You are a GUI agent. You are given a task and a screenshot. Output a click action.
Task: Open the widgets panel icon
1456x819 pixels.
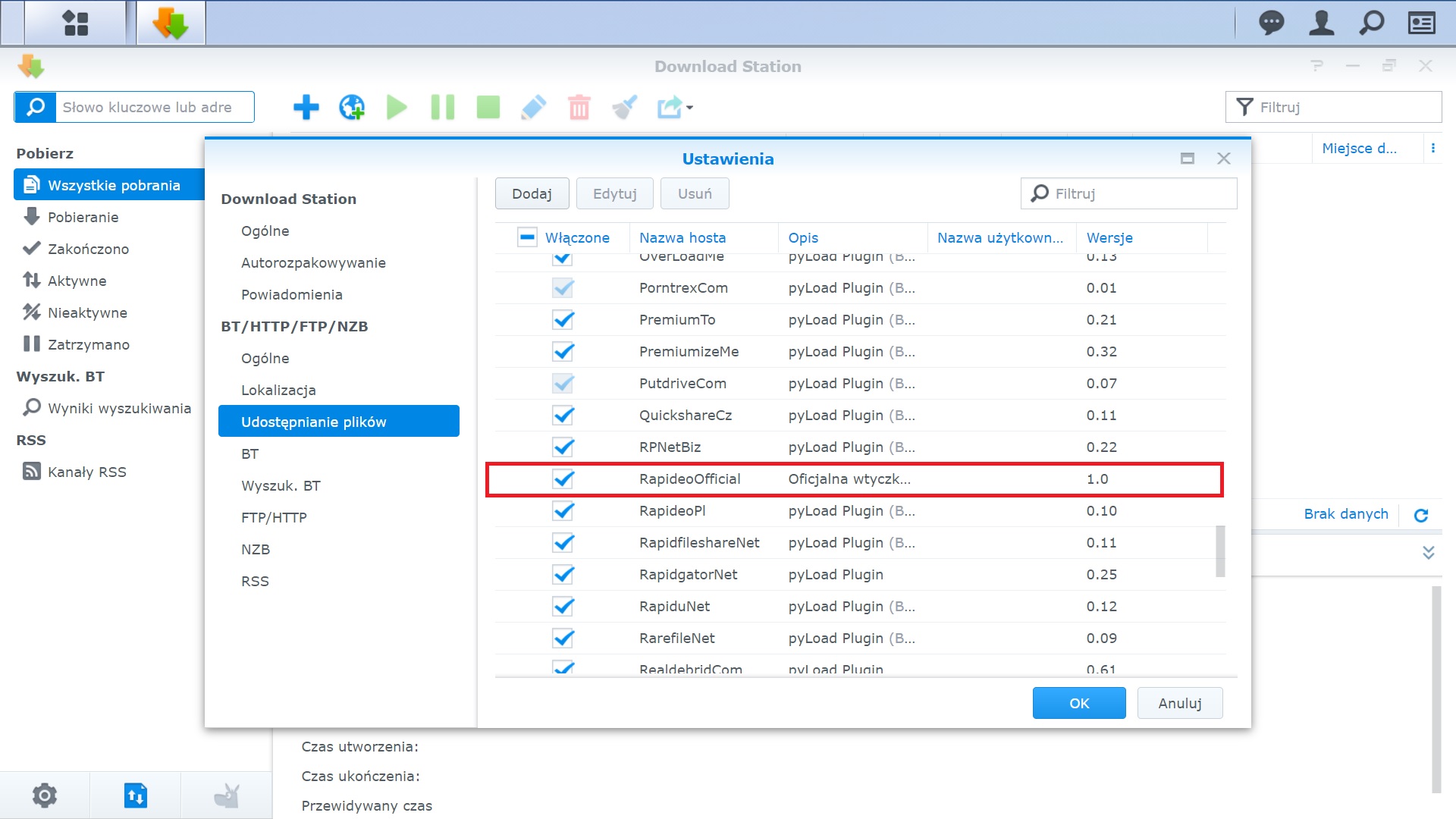(1421, 23)
